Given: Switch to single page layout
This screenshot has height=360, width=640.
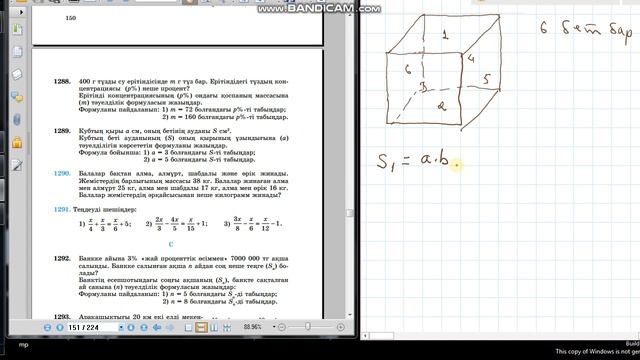Looking at the screenshot, I should pyautogui.click(x=188, y=327).
